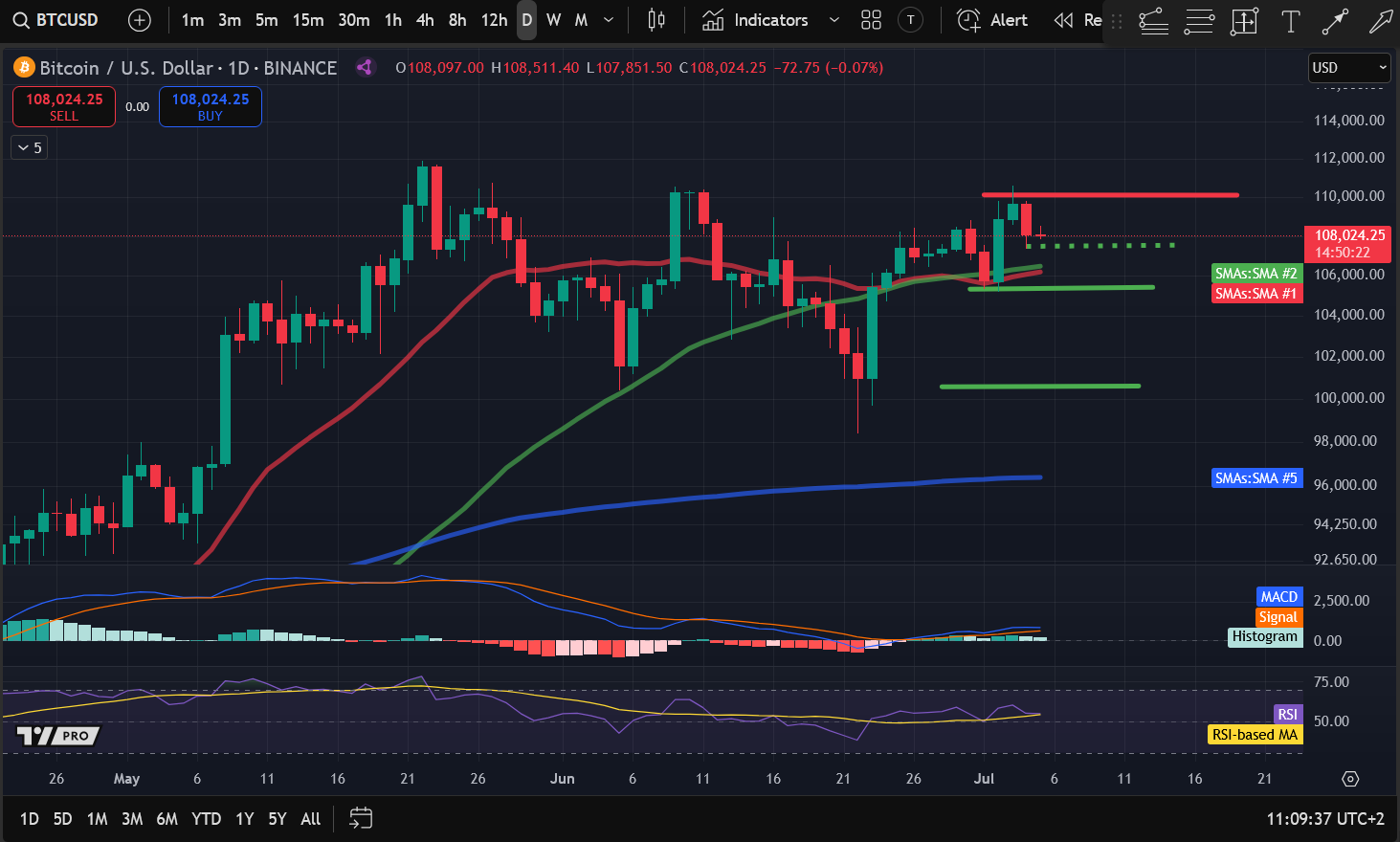This screenshot has width=1400, height=842.
Task: Select the 12h interval
Action: coord(494,20)
